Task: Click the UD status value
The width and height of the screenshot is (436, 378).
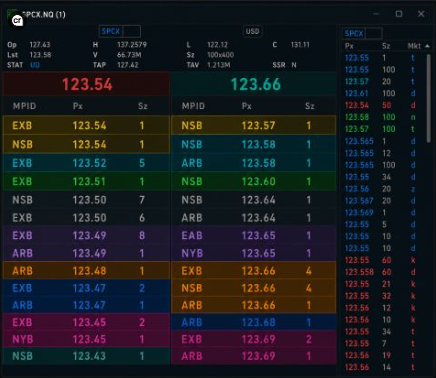Action: point(35,65)
